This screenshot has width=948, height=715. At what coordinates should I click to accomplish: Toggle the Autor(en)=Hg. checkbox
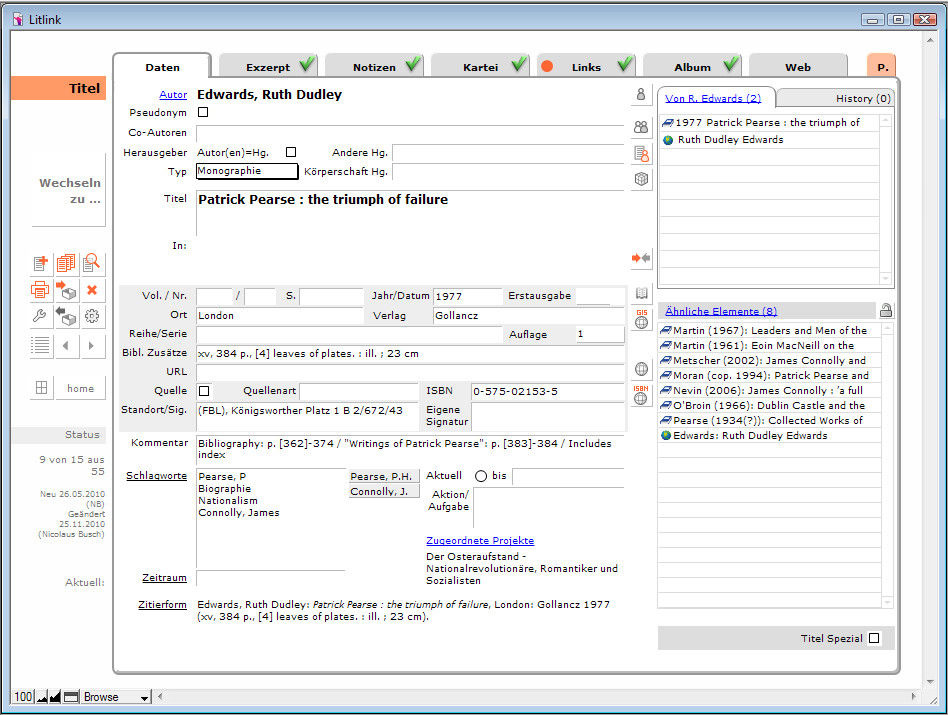[x=291, y=152]
